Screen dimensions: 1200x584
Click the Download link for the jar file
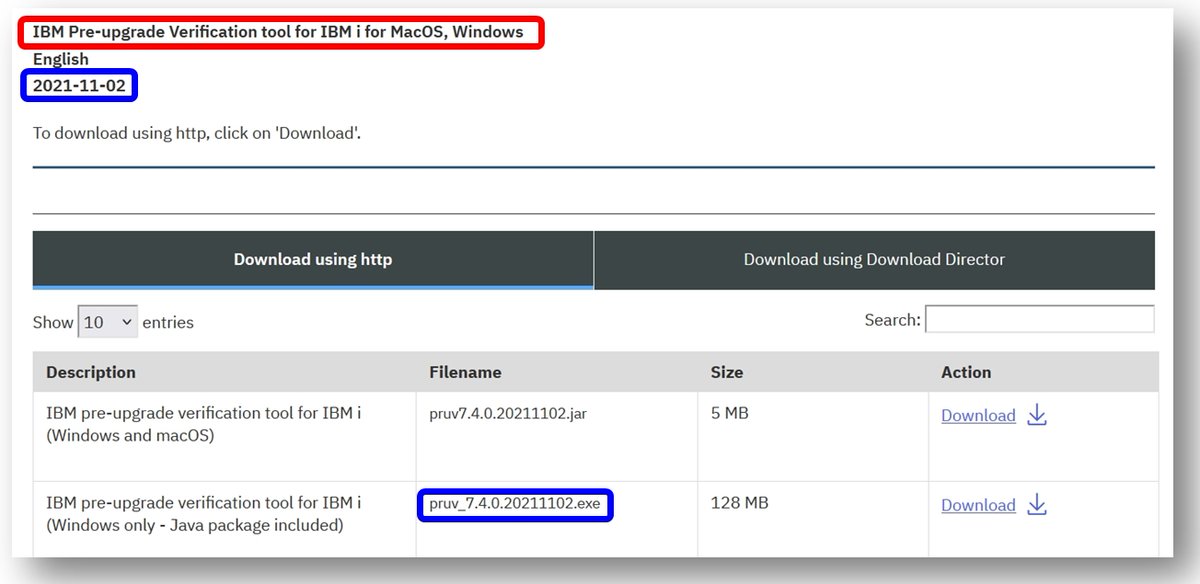click(978, 415)
